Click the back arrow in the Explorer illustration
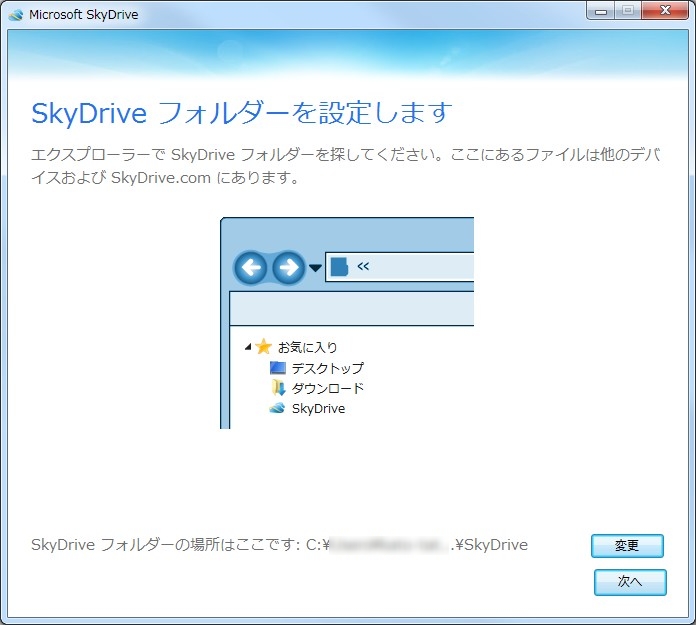Image resolution: width=696 pixels, height=625 pixels. point(251,268)
